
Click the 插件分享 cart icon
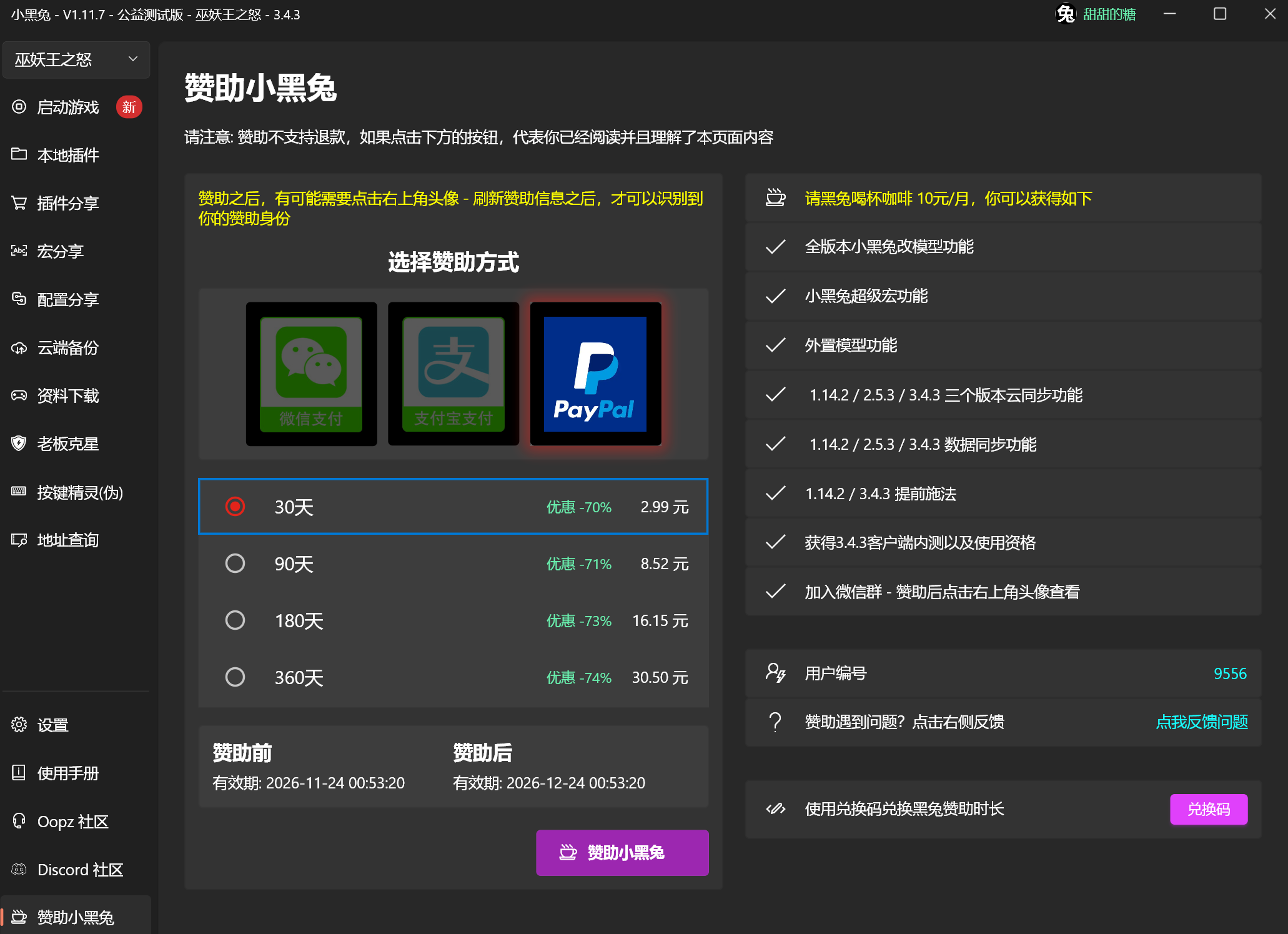19,203
